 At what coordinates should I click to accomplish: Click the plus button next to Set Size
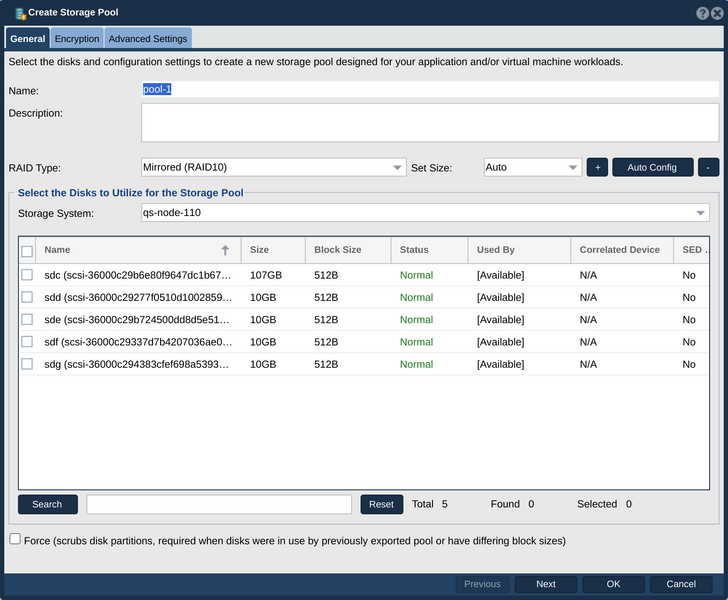tap(597, 167)
